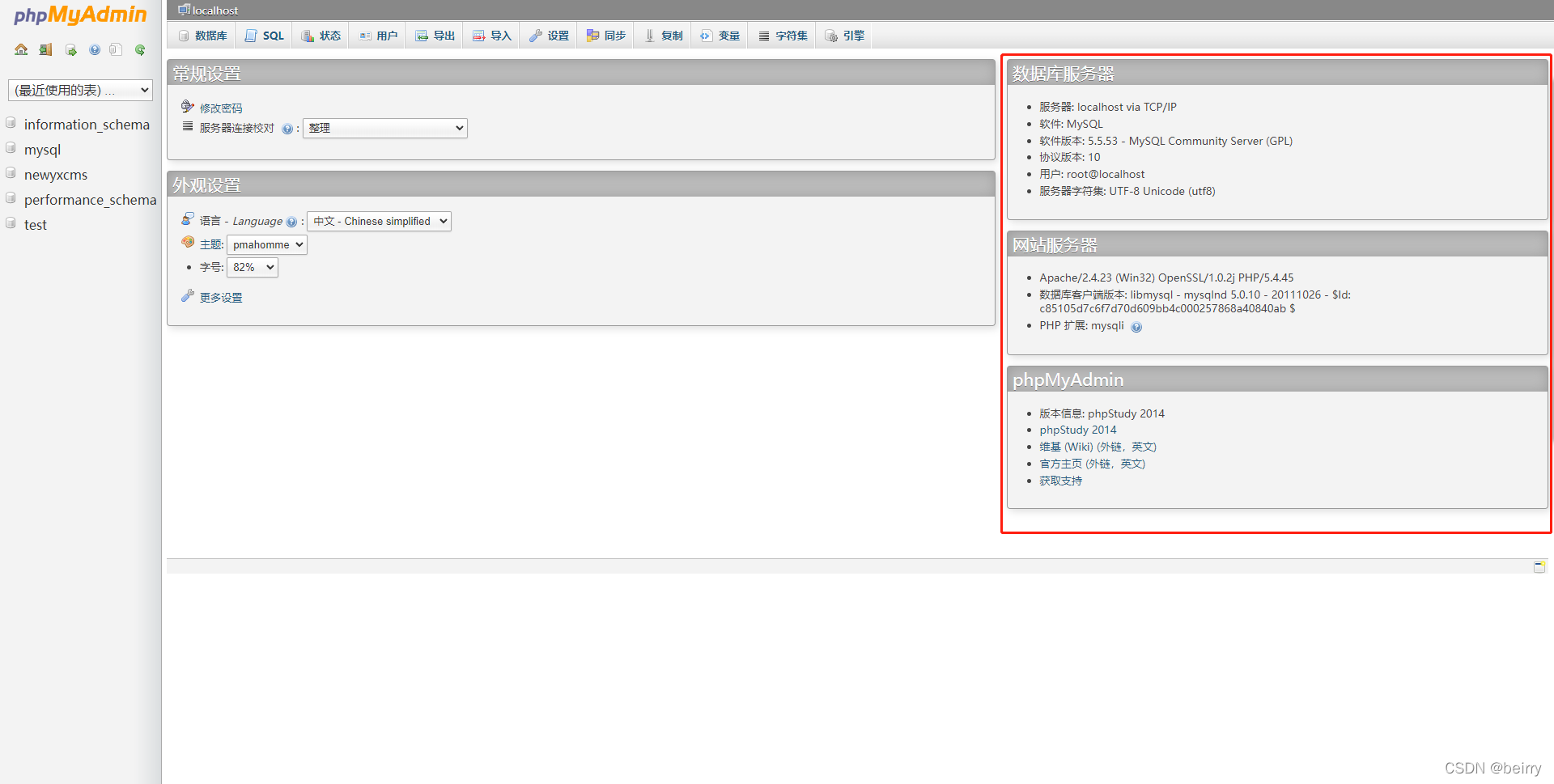Click the text 'phpStudy 2014' list item
The image size is (1554, 784).
click(1077, 430)
